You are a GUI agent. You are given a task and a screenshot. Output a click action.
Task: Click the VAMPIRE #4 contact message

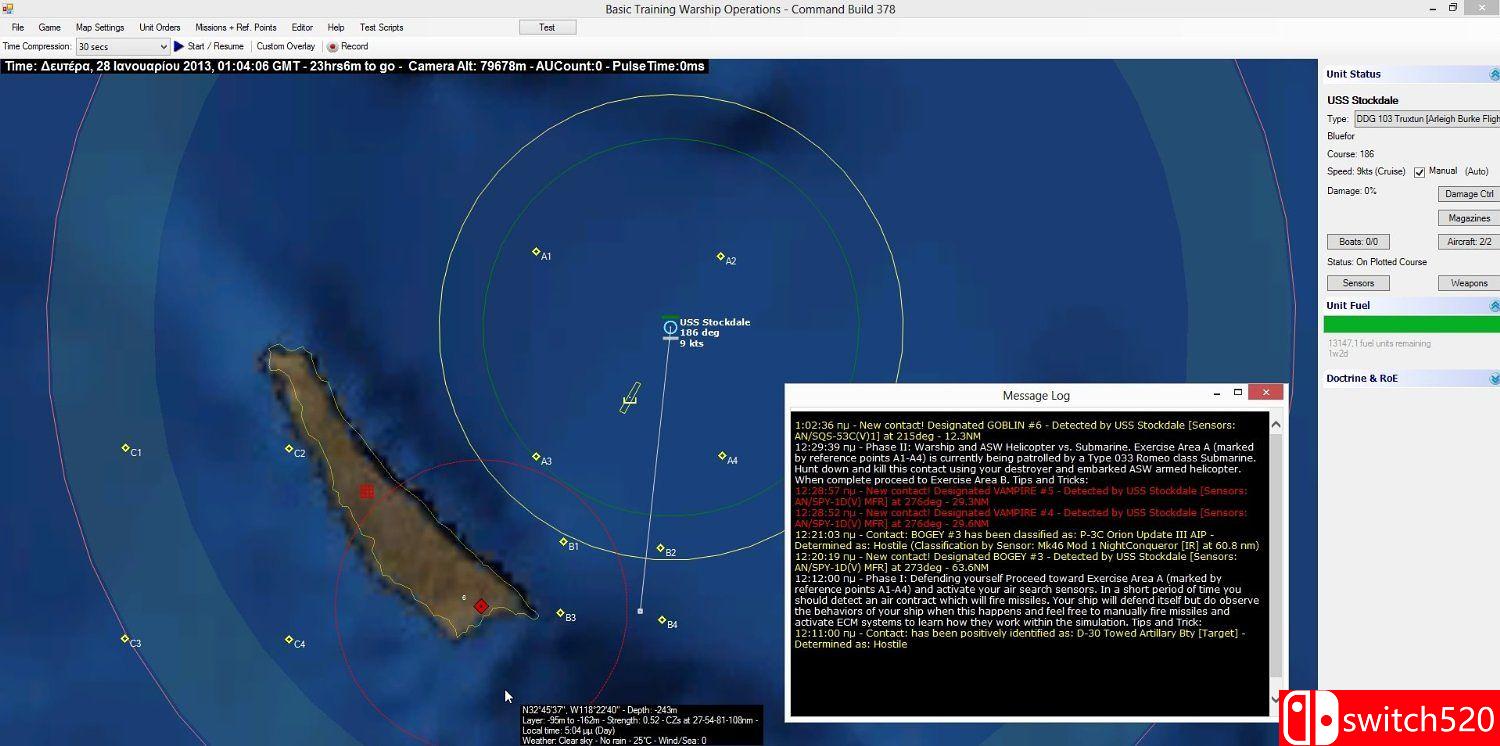(1021, 518)
